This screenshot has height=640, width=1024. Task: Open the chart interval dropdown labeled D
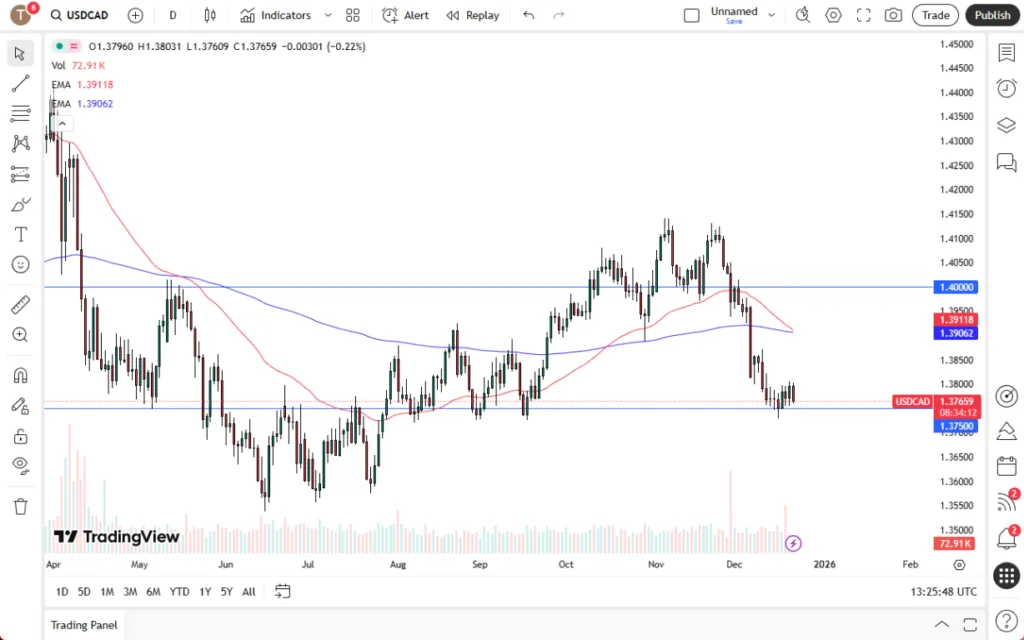(x=172, y=15)
